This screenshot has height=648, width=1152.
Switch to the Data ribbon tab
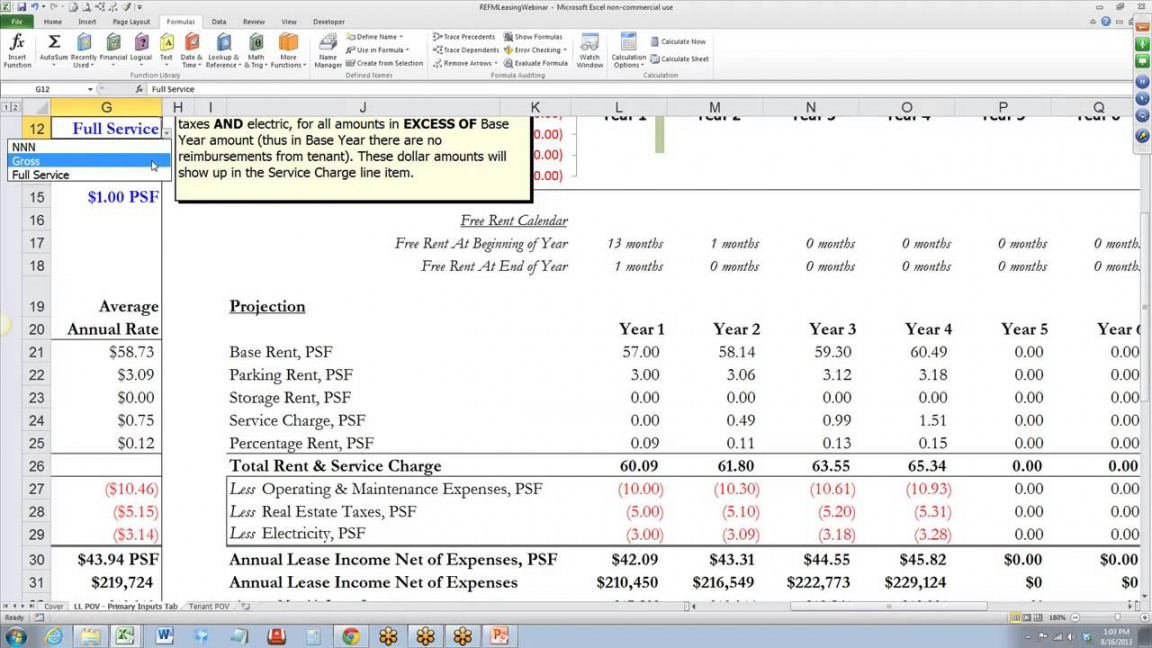pyautogui.click(x=219, y=21)
